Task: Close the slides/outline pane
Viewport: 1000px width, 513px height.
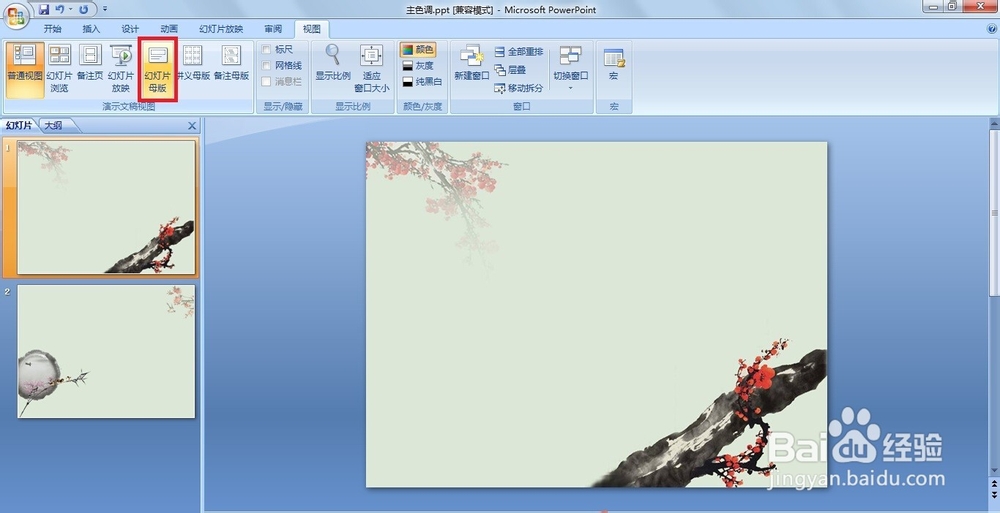Action: click(192, 126)
